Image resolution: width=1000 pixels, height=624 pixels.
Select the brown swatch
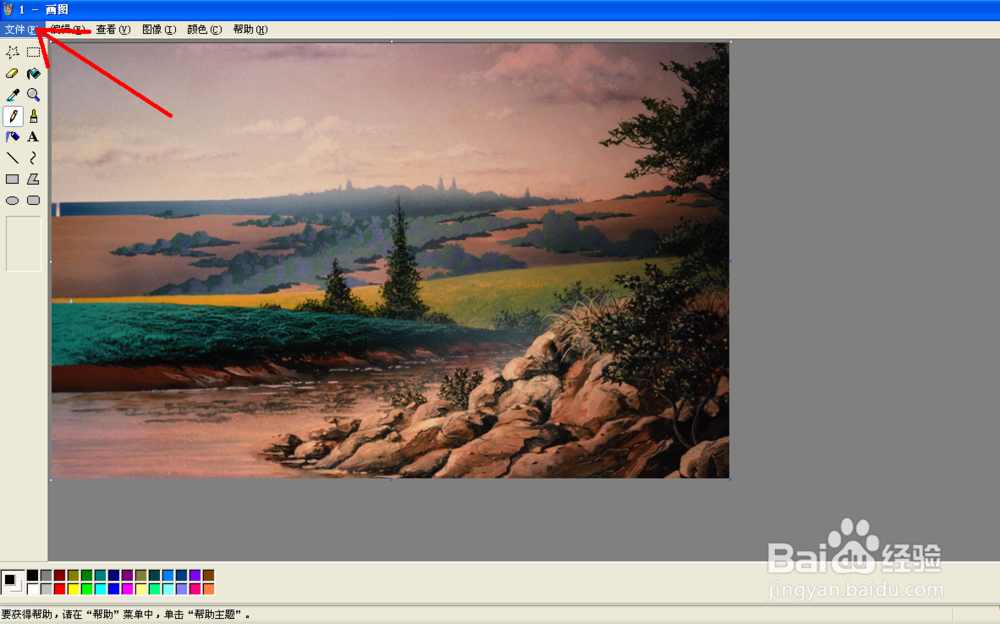pyautogui.click(x=209, y=576)
